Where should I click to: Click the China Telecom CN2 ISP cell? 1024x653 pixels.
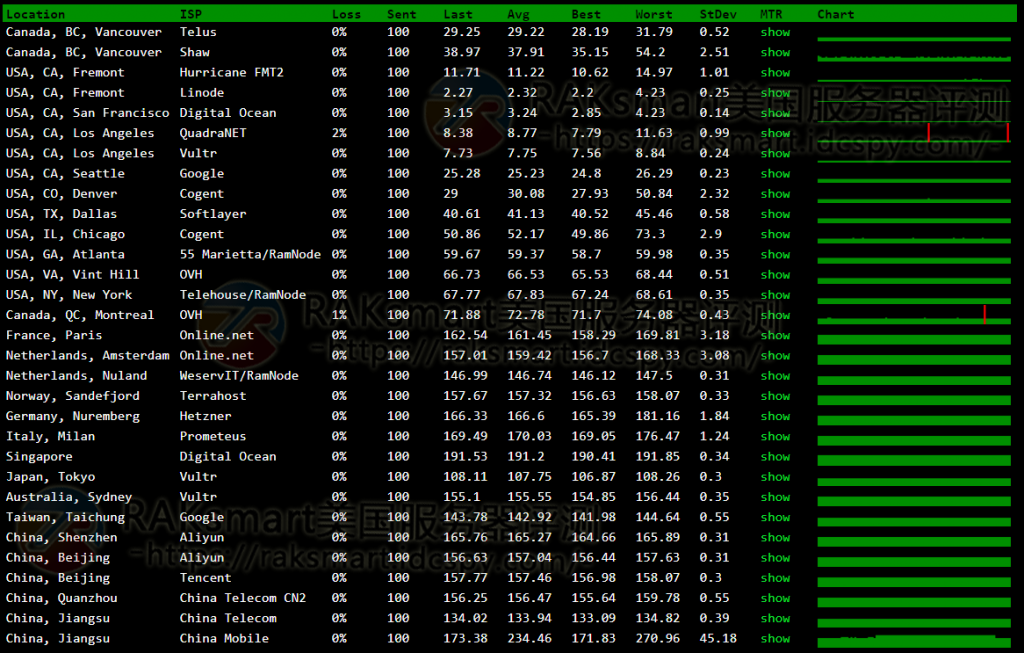pyautogui.click(x=243, y=599)
